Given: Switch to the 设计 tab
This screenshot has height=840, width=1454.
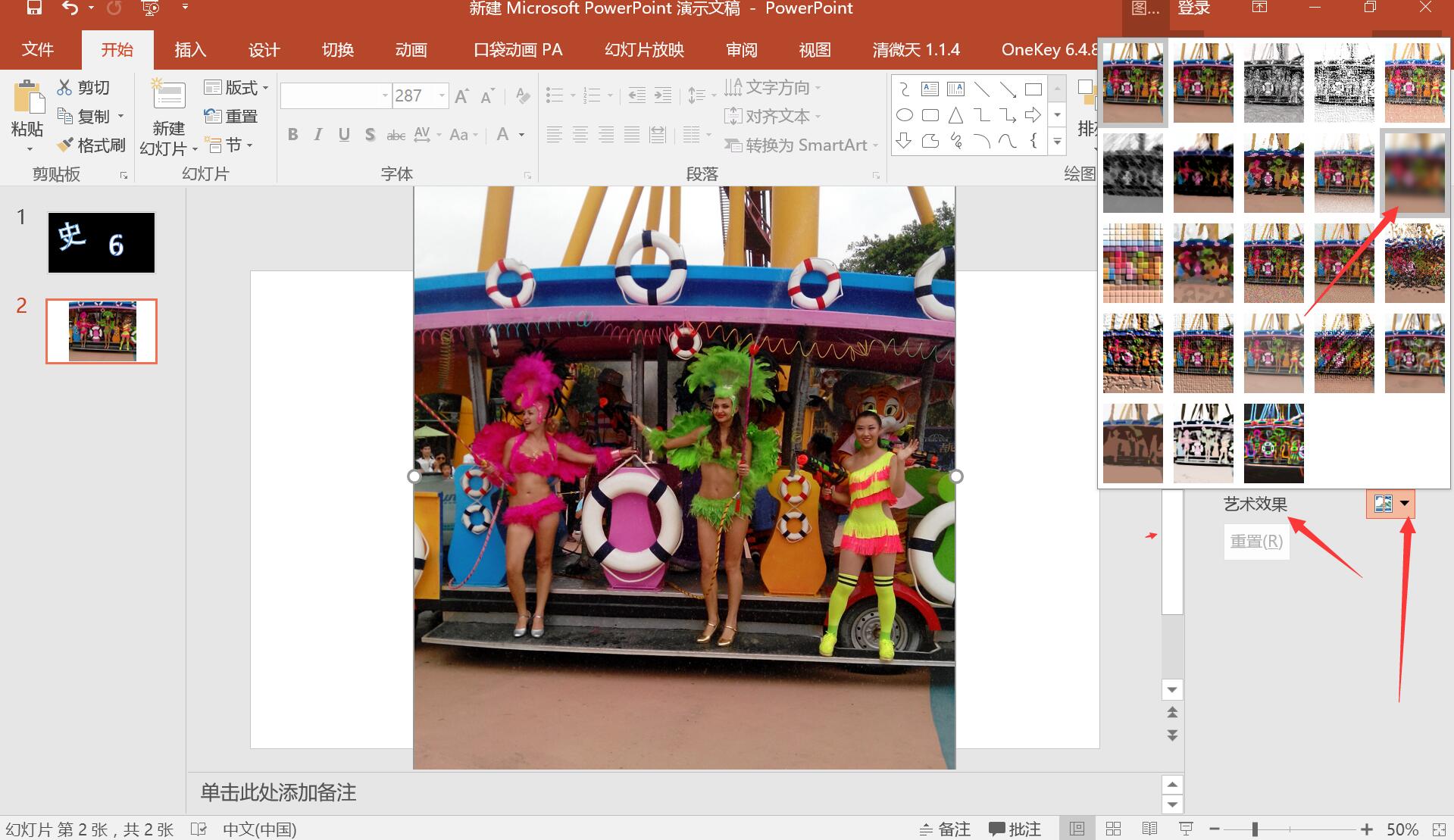Looking at the screenshot, I should pyautogui.click(x=264, y=50).
